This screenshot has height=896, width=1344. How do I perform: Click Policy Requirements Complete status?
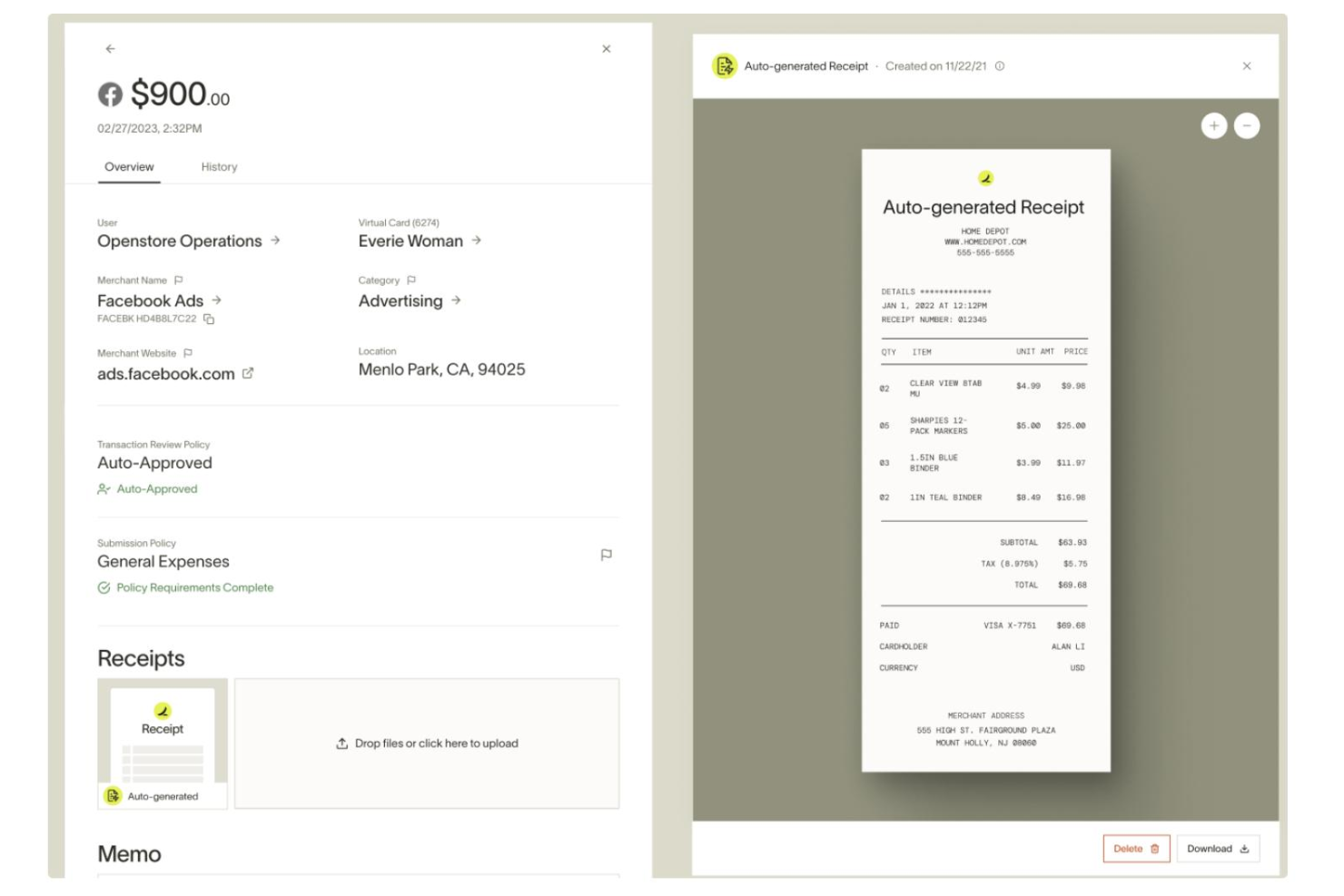click(x=194, y=588)
